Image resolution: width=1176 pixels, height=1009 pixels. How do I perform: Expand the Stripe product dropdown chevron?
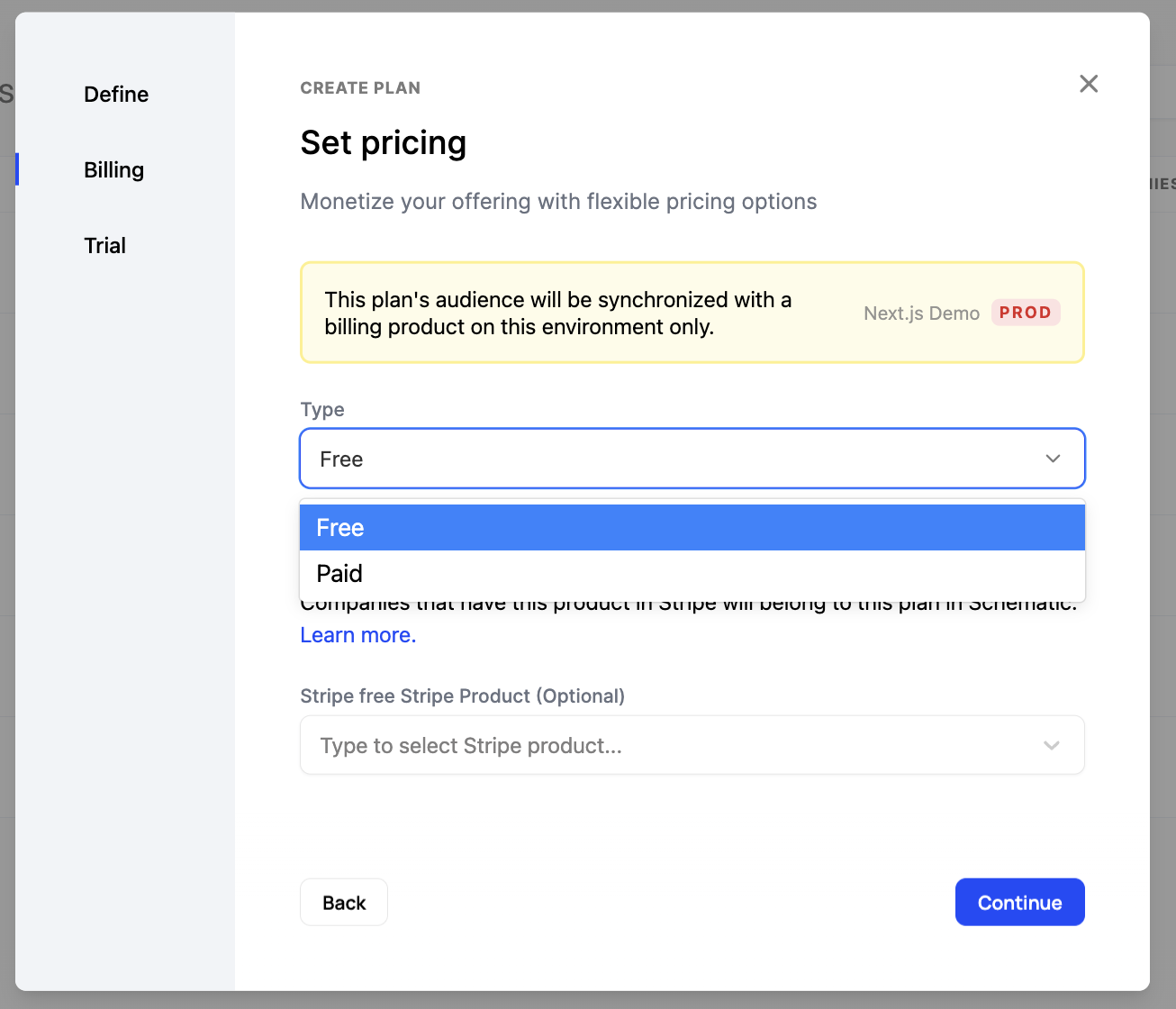click(1051, 745)
